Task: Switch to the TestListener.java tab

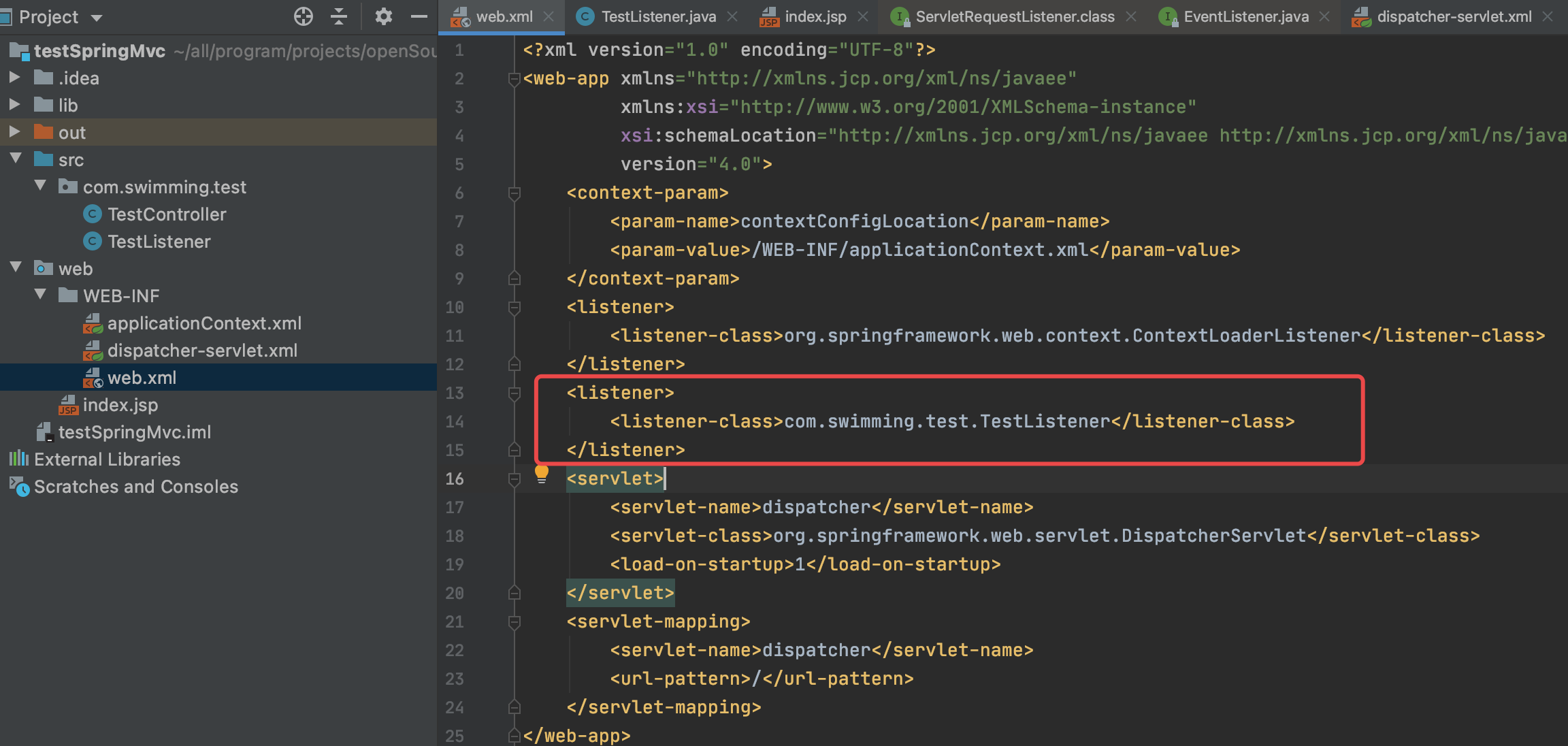Action: 657,16
